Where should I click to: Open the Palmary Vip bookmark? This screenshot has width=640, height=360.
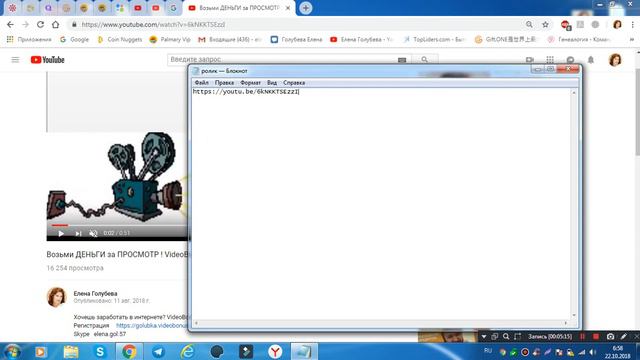(170, 39)
